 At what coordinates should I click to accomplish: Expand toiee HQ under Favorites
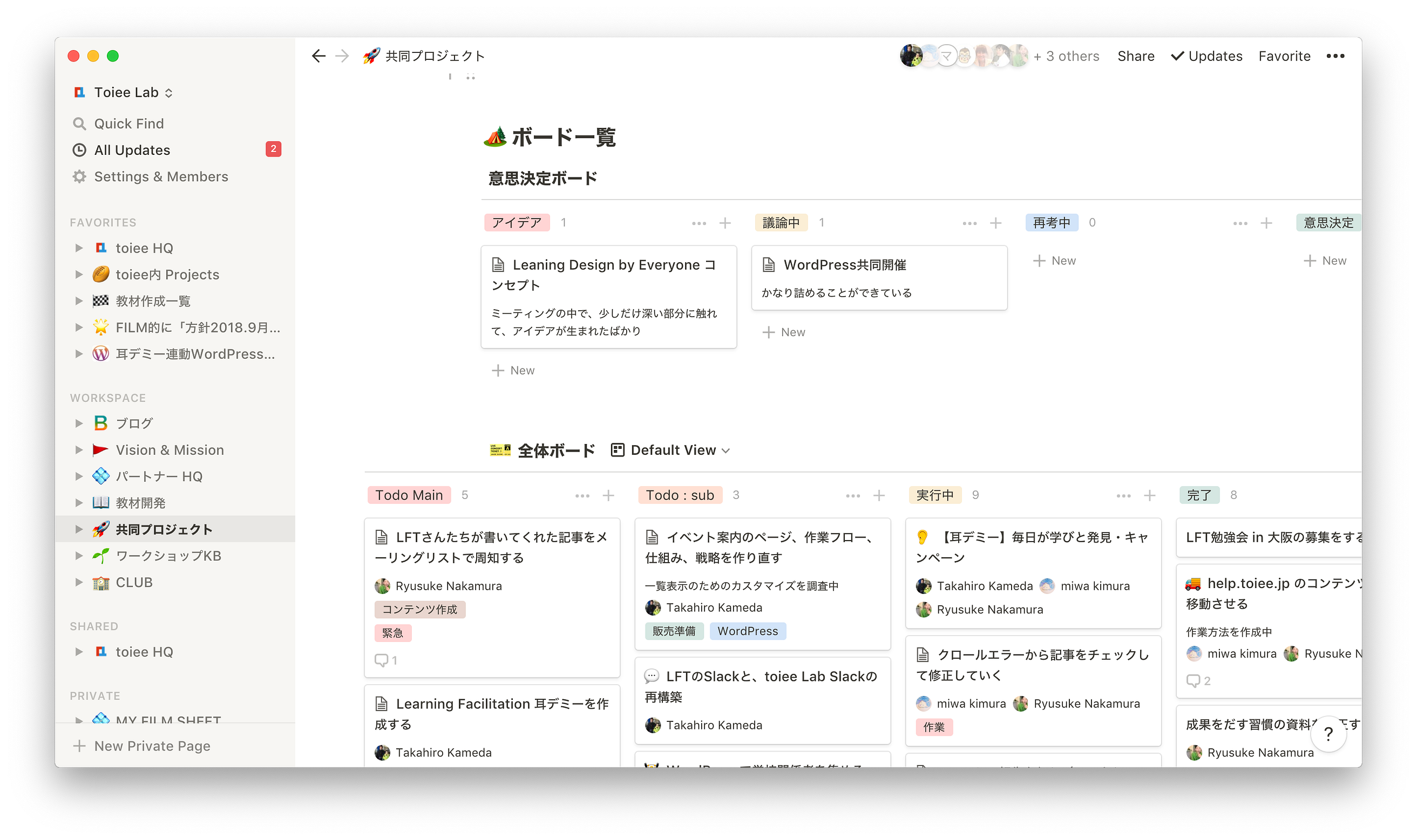pos(79,248)
